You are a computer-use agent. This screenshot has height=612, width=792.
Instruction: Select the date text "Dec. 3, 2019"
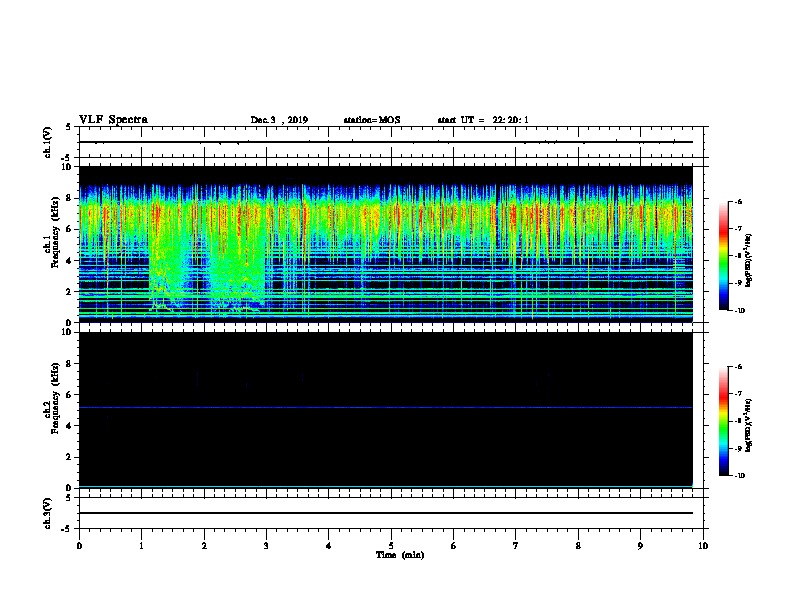(279, 120)
